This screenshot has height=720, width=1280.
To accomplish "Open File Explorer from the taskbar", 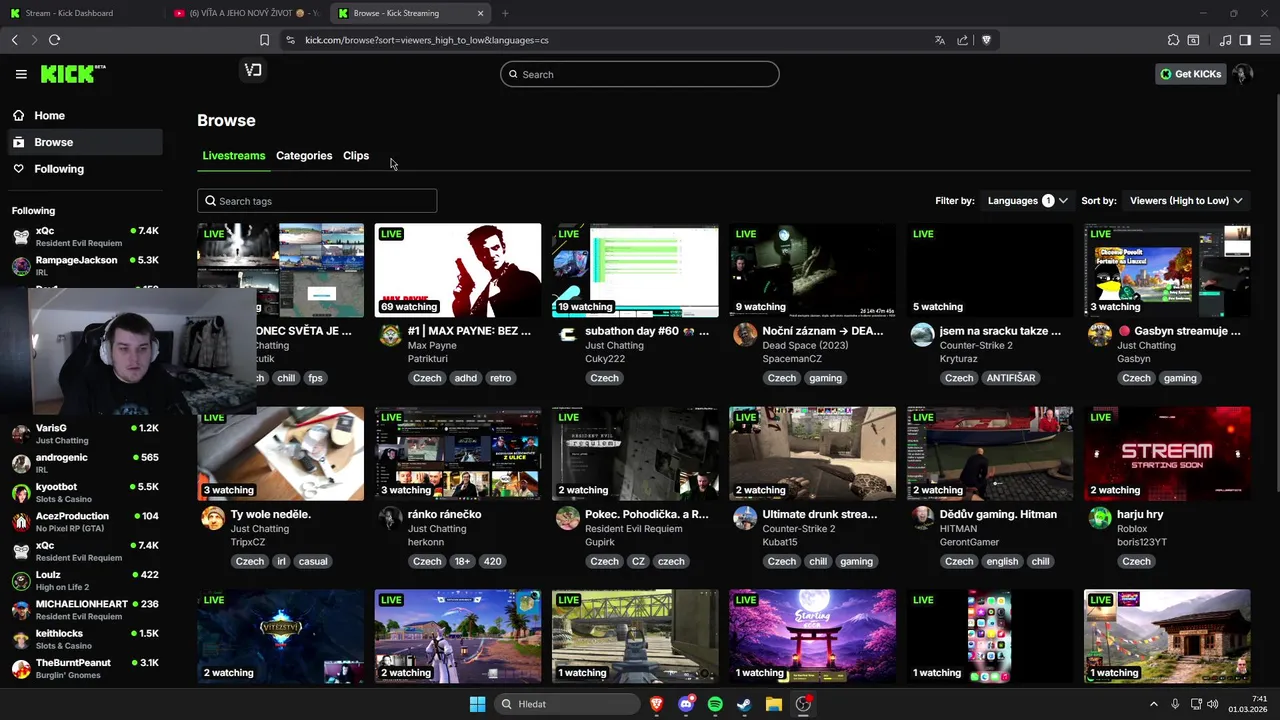I will pyautogui.click(x=773, y=704).
